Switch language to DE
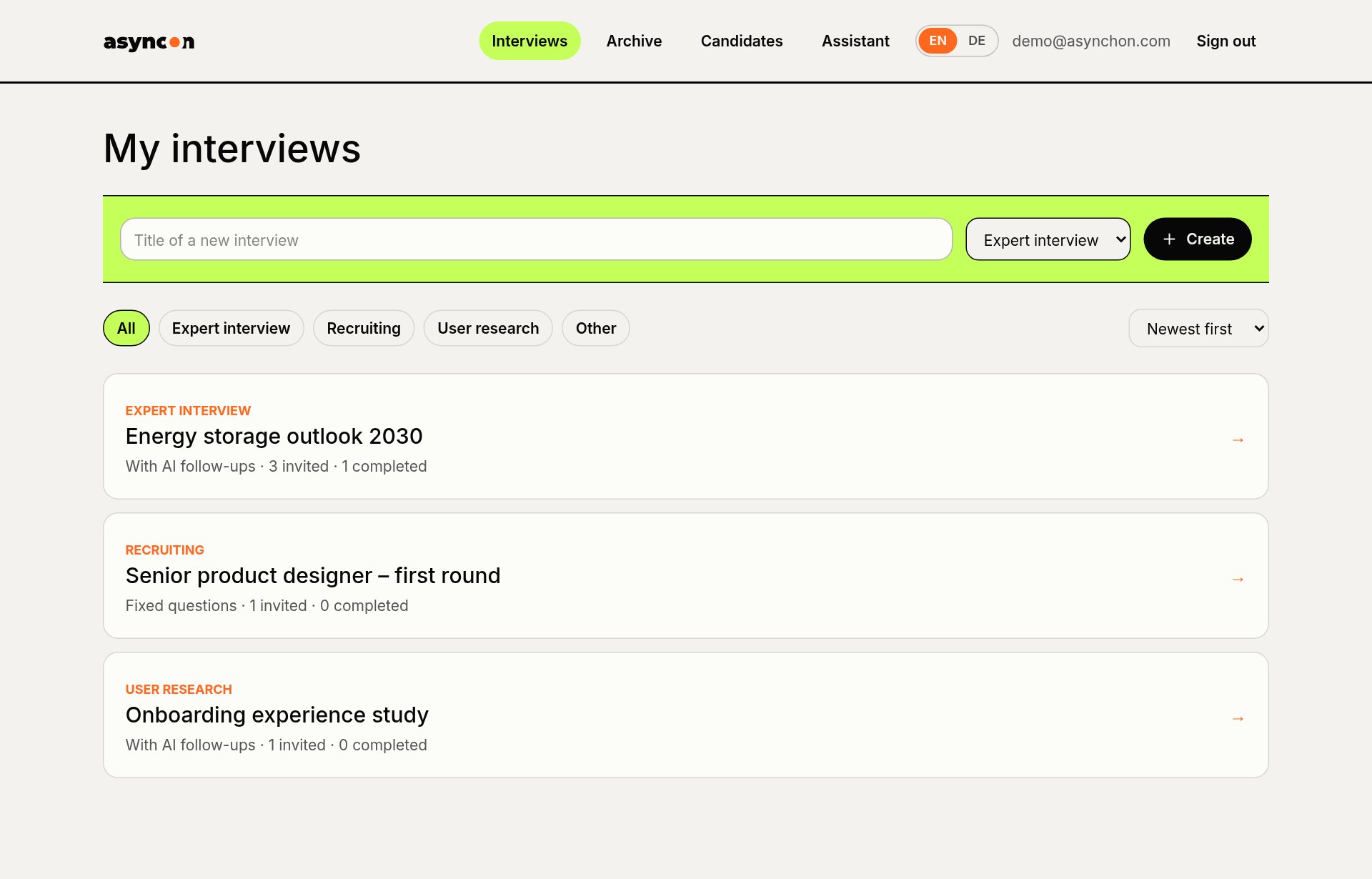Screen dimensions: 1372x879 976,41
